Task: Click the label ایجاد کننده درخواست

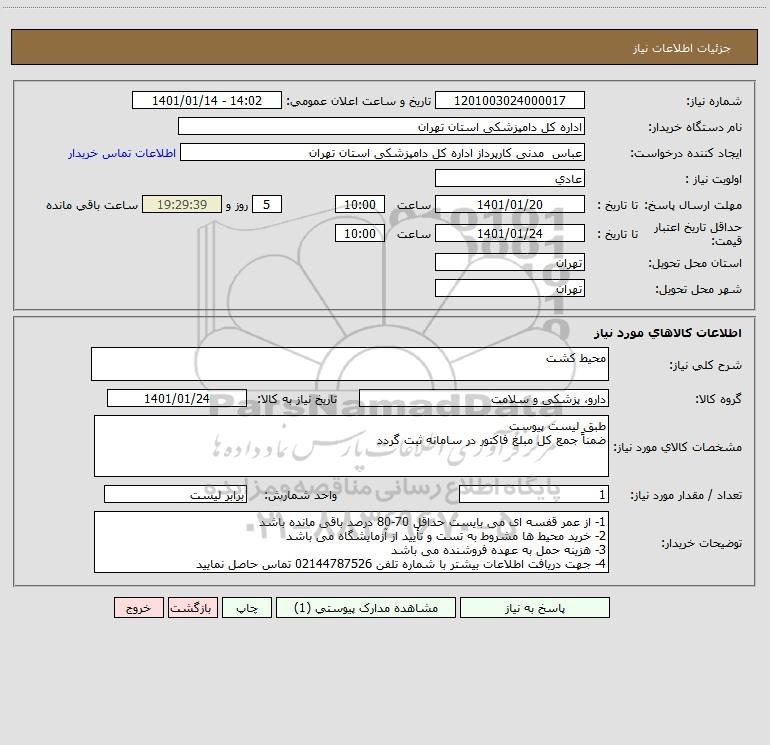Action: pos(686,154)
